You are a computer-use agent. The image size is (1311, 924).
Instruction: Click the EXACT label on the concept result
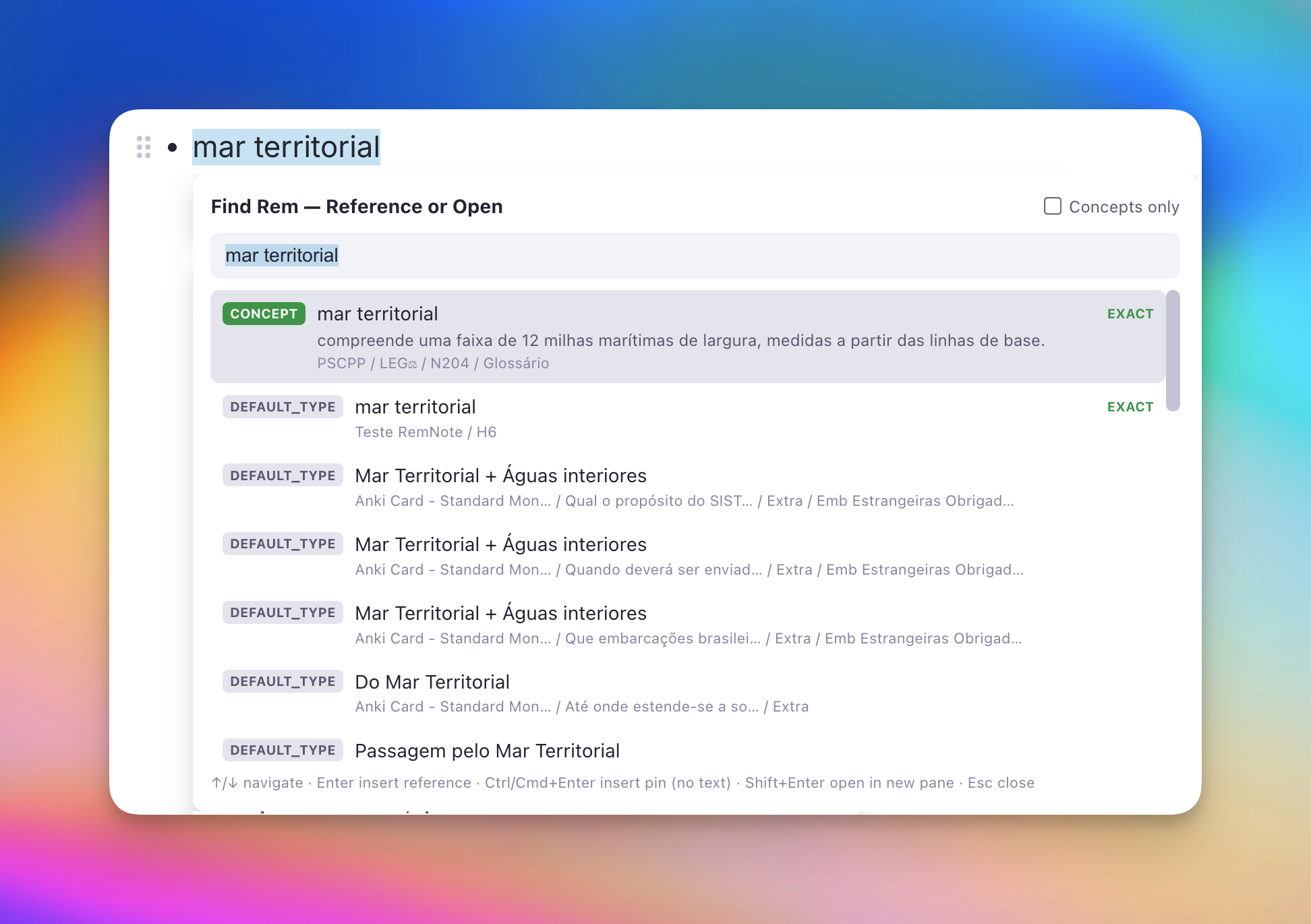pyautogui.click(x=1130, y=314)
